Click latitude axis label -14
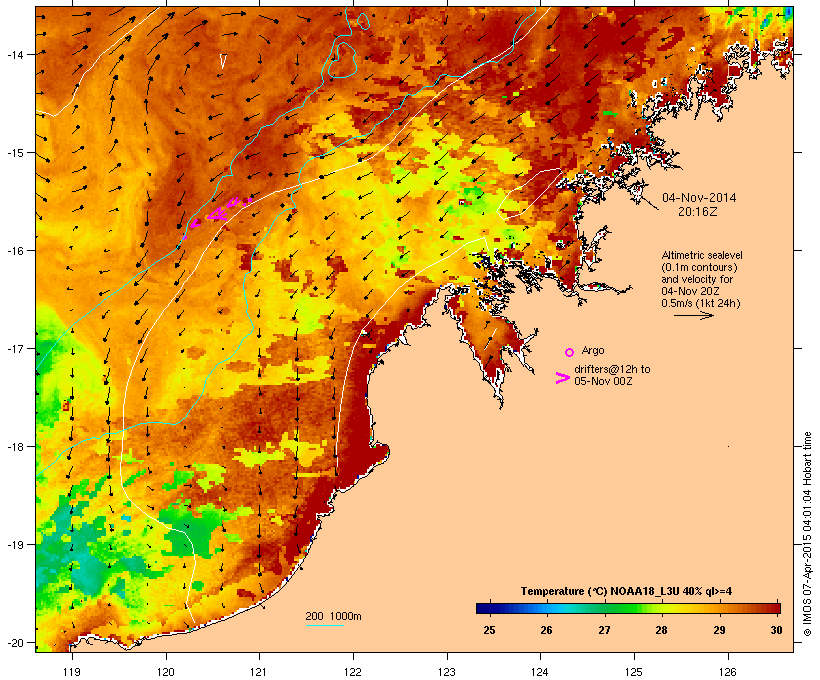The width and height of the screenshot is (820, 680). coord(15,54)
